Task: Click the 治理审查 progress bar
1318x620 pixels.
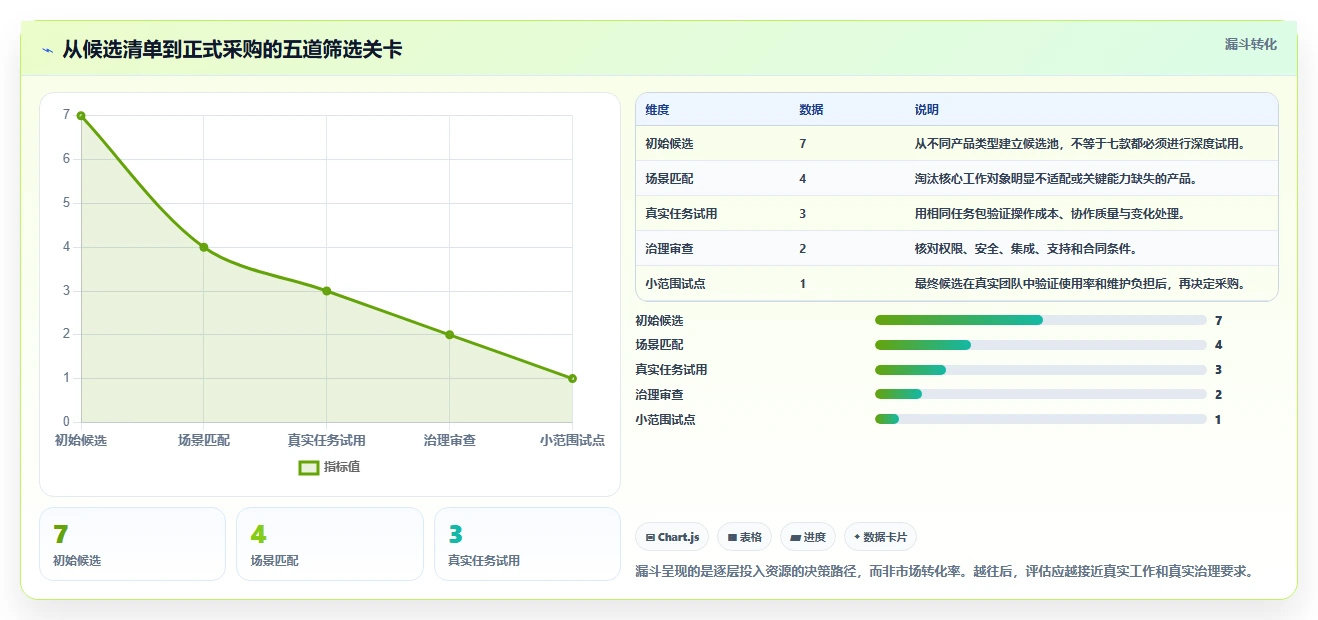Action: (1041, 394)
